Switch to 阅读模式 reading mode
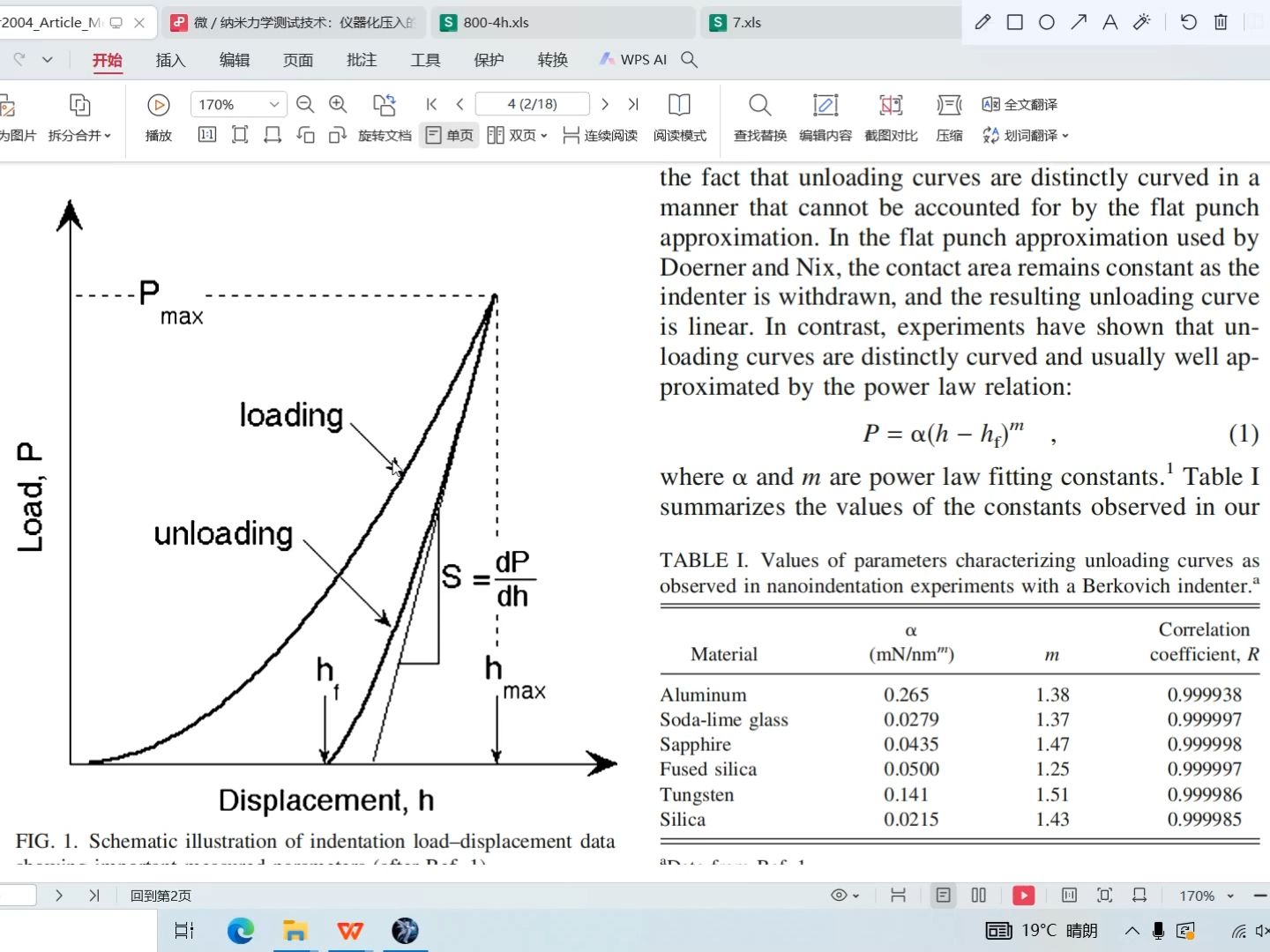Viewport: 1270px width, 952px height. [679, 117]
